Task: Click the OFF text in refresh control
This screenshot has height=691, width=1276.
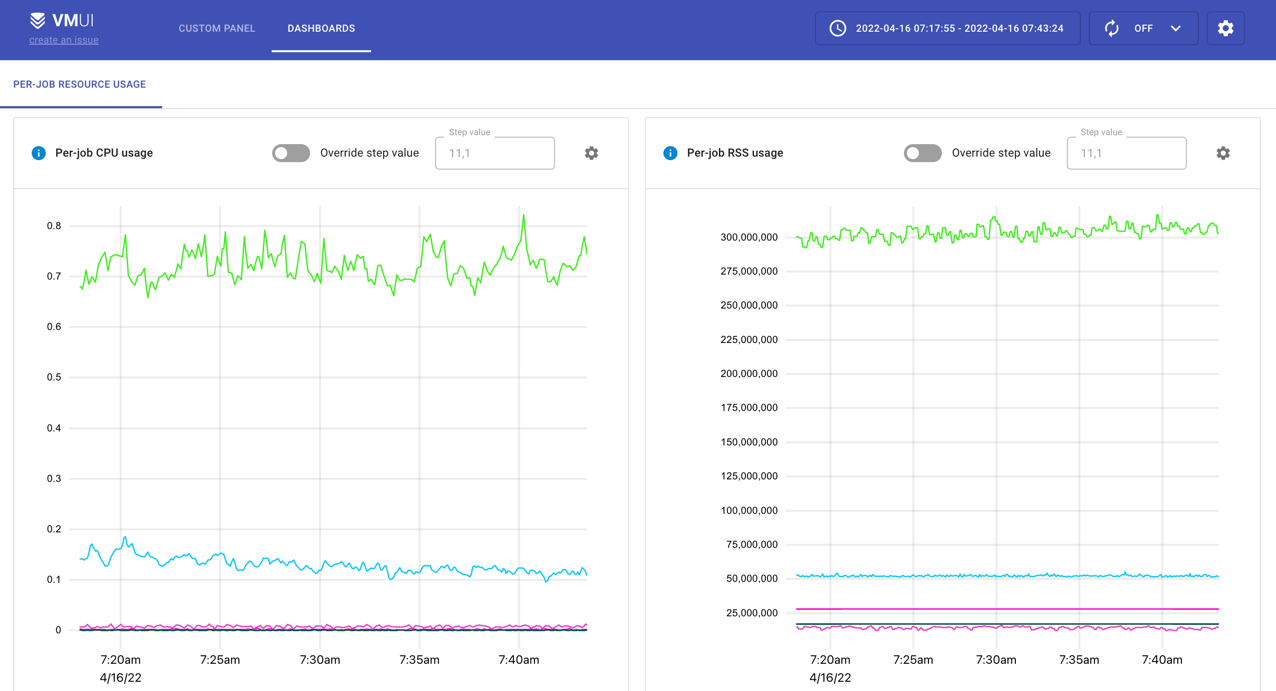Action: click(x=1143, y=28)
